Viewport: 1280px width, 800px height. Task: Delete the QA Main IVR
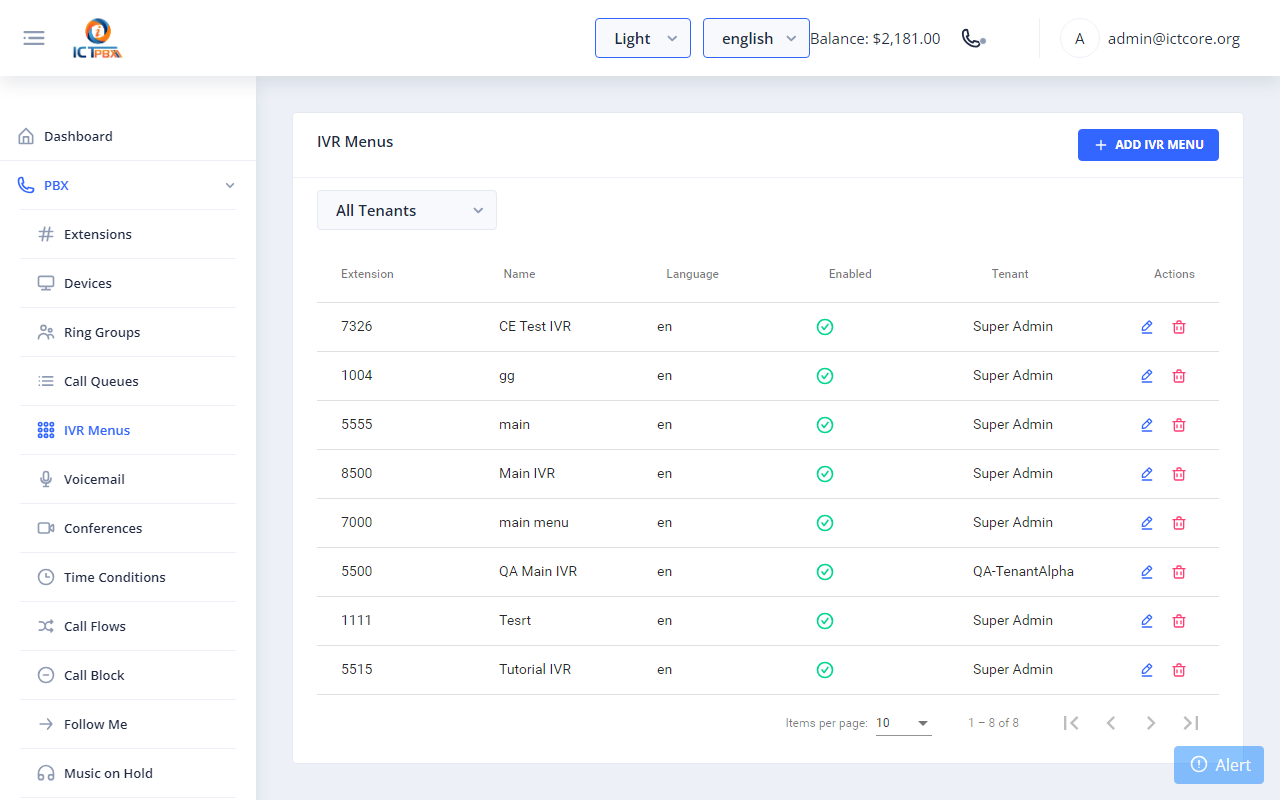coord(1179,572)
